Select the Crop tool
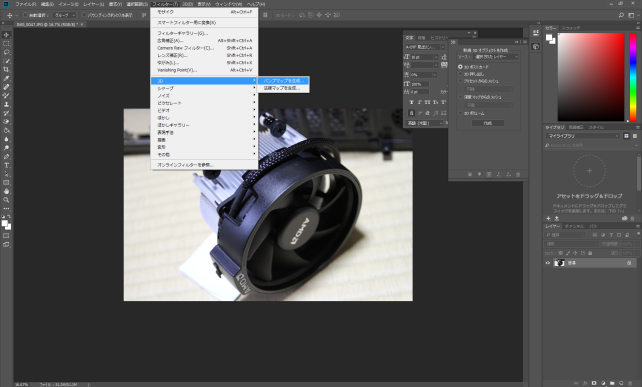 pos(6,70)
